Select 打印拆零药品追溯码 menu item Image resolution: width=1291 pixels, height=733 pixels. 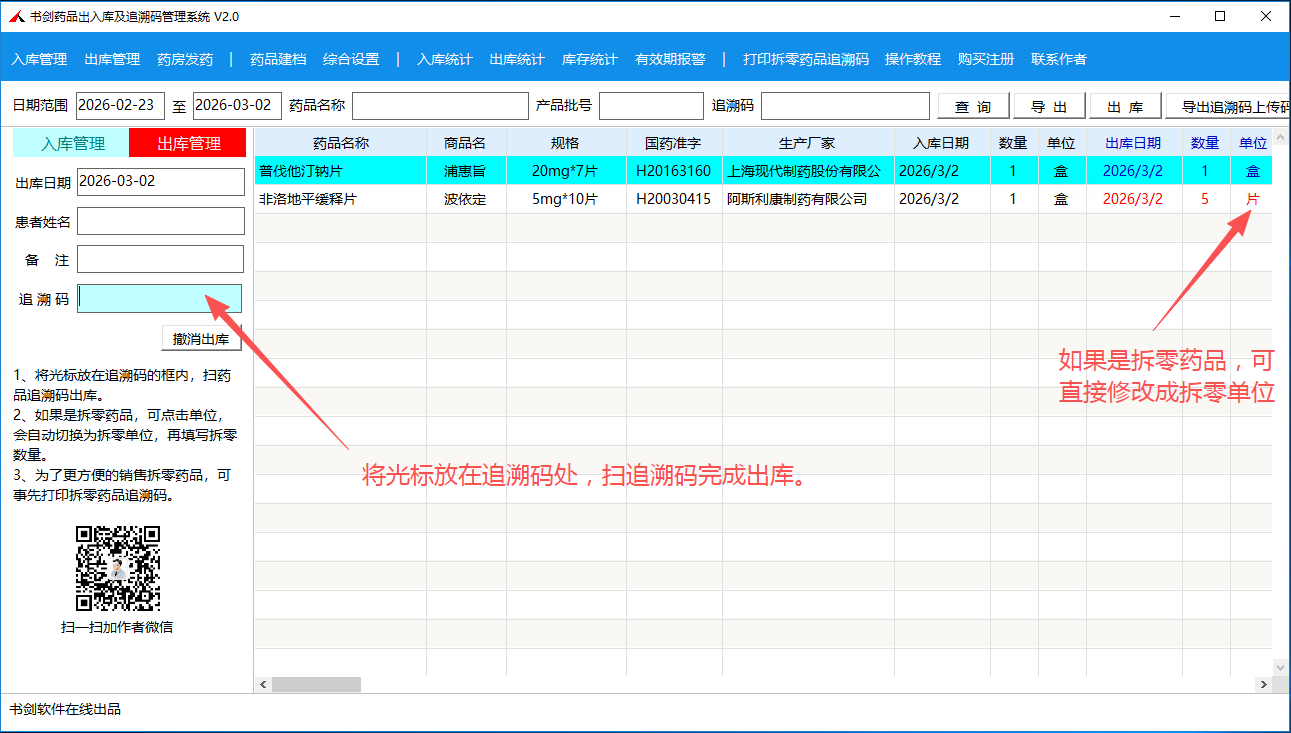coord(805,59)
